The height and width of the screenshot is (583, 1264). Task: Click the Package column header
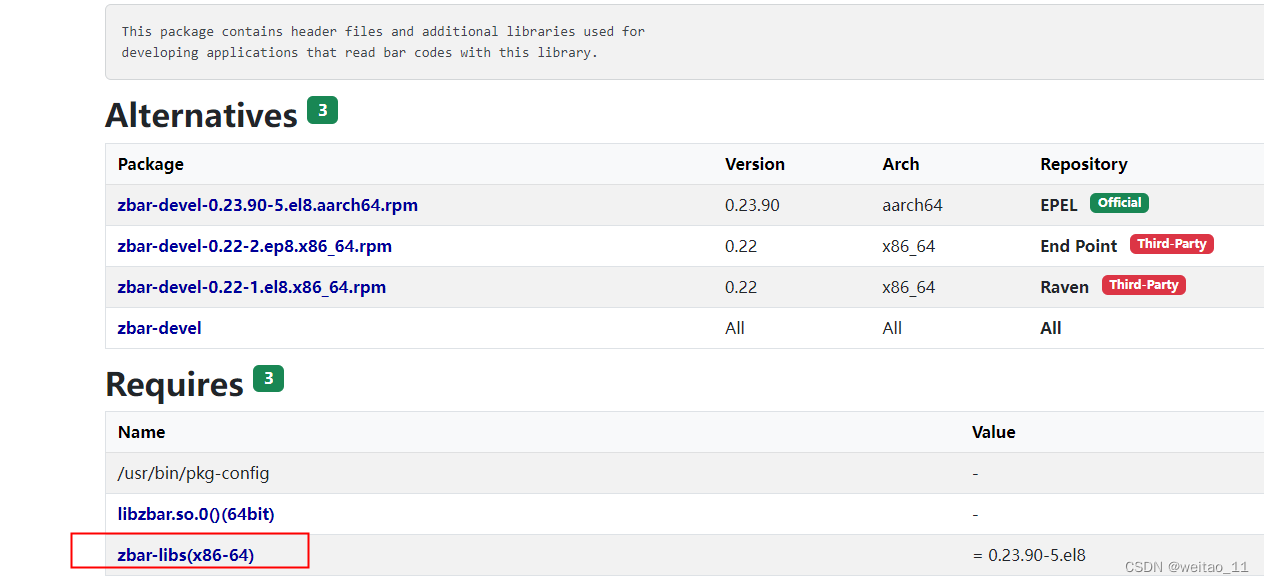click(150, 164)
